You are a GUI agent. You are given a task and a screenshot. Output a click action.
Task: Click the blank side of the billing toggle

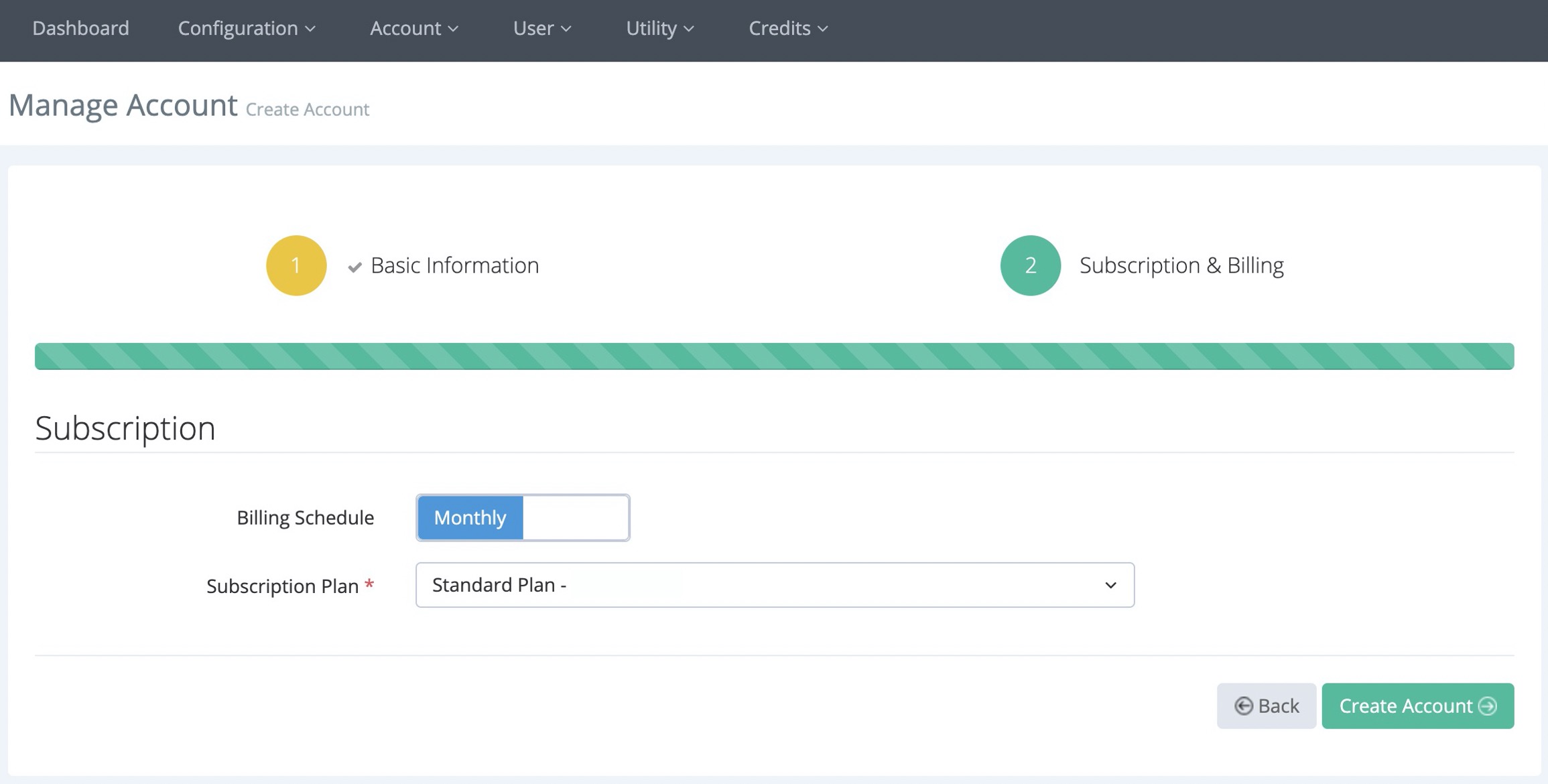tap(576, 517)
